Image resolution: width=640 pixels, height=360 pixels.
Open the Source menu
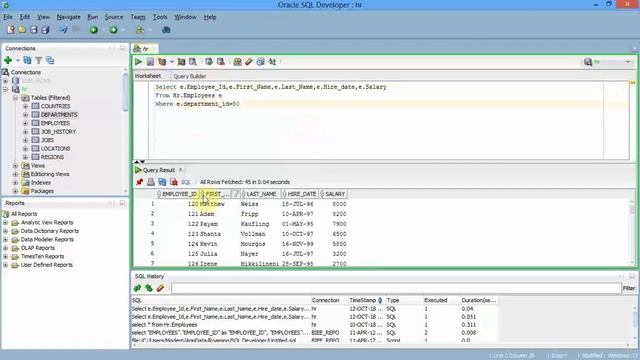pos(113,17)
